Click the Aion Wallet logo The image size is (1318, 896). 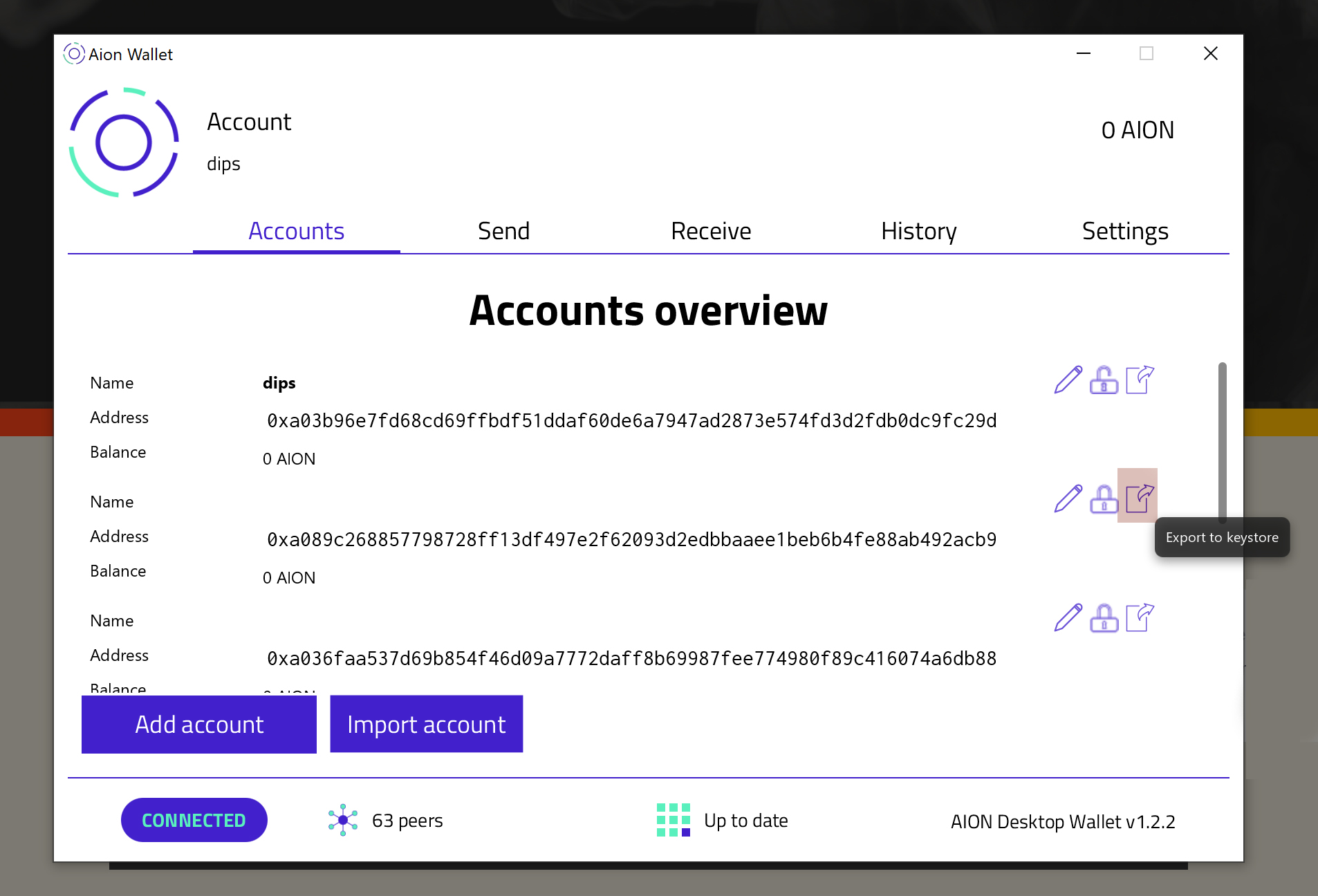(x=73, y=53)
